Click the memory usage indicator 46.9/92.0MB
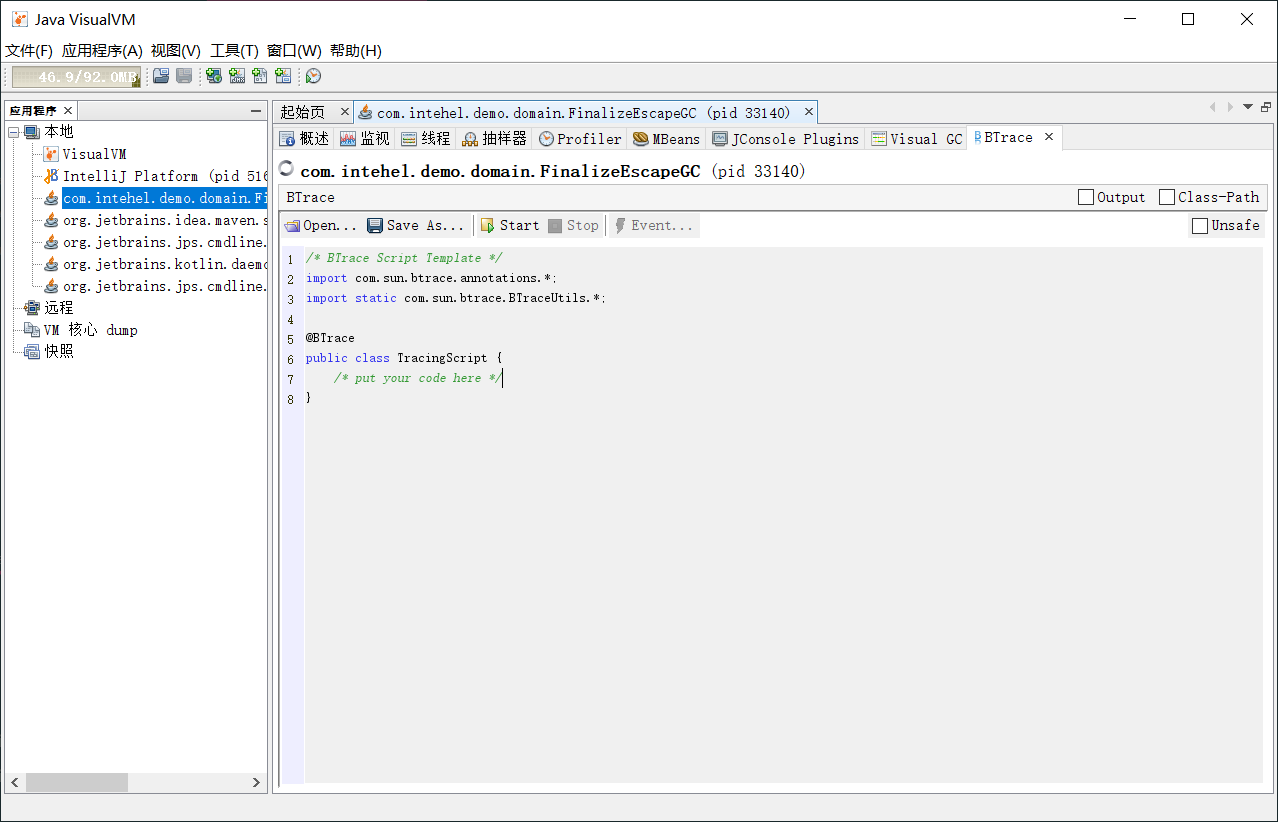The image size is (1278, 822). point(76,77)
